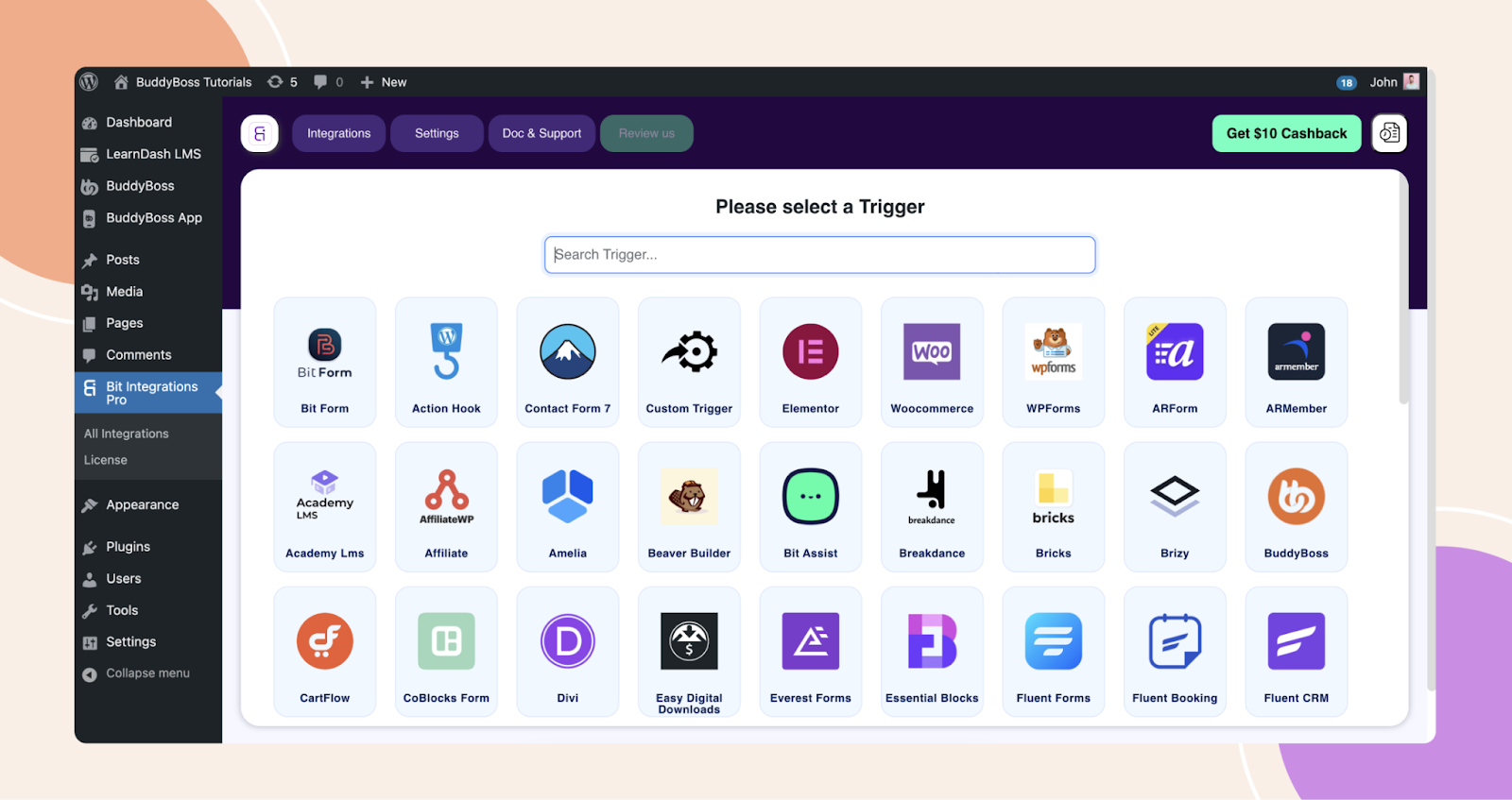Click the Get $10 Cashback button

1286,133
